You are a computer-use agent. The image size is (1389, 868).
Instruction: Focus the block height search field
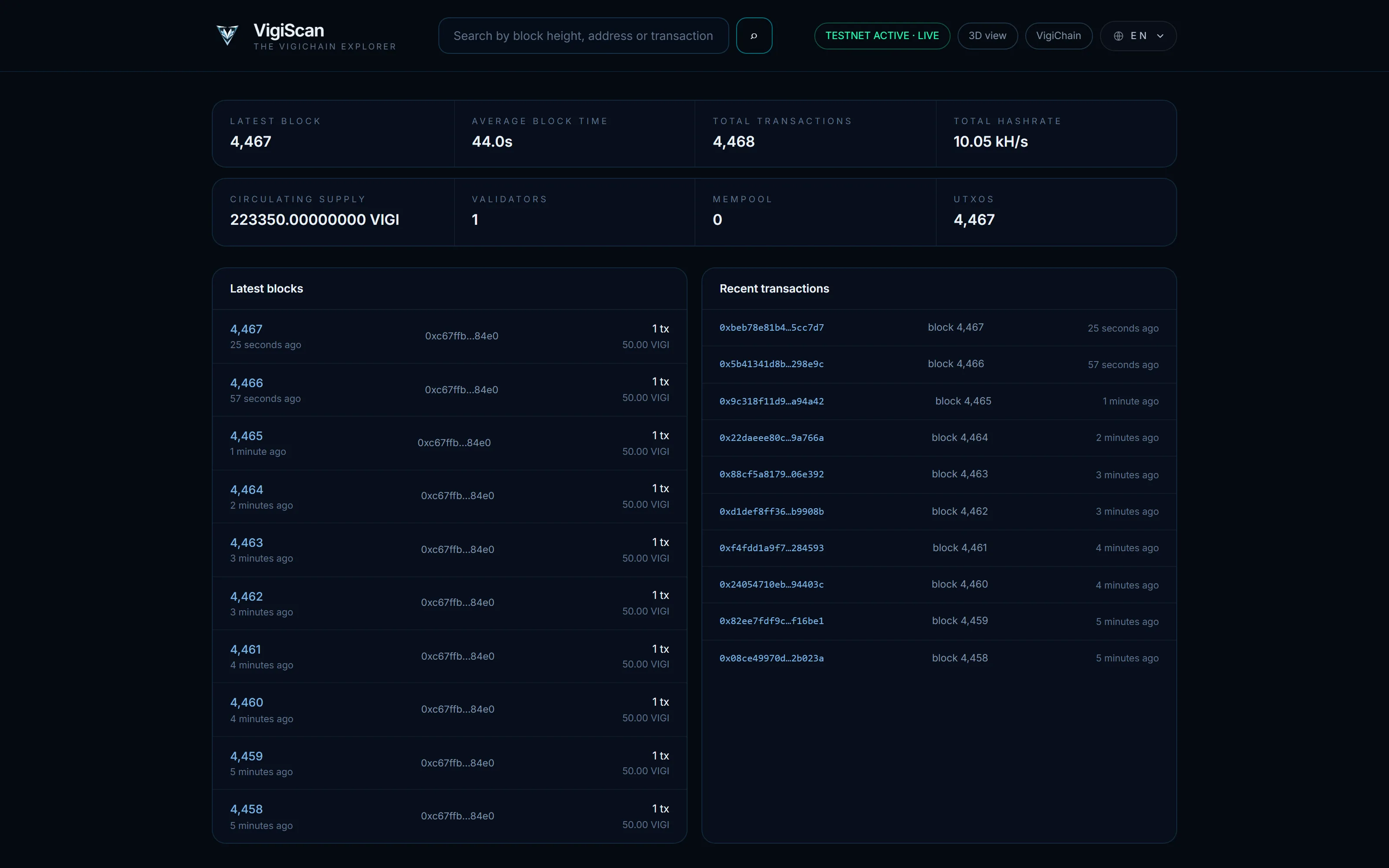[583, 36]
